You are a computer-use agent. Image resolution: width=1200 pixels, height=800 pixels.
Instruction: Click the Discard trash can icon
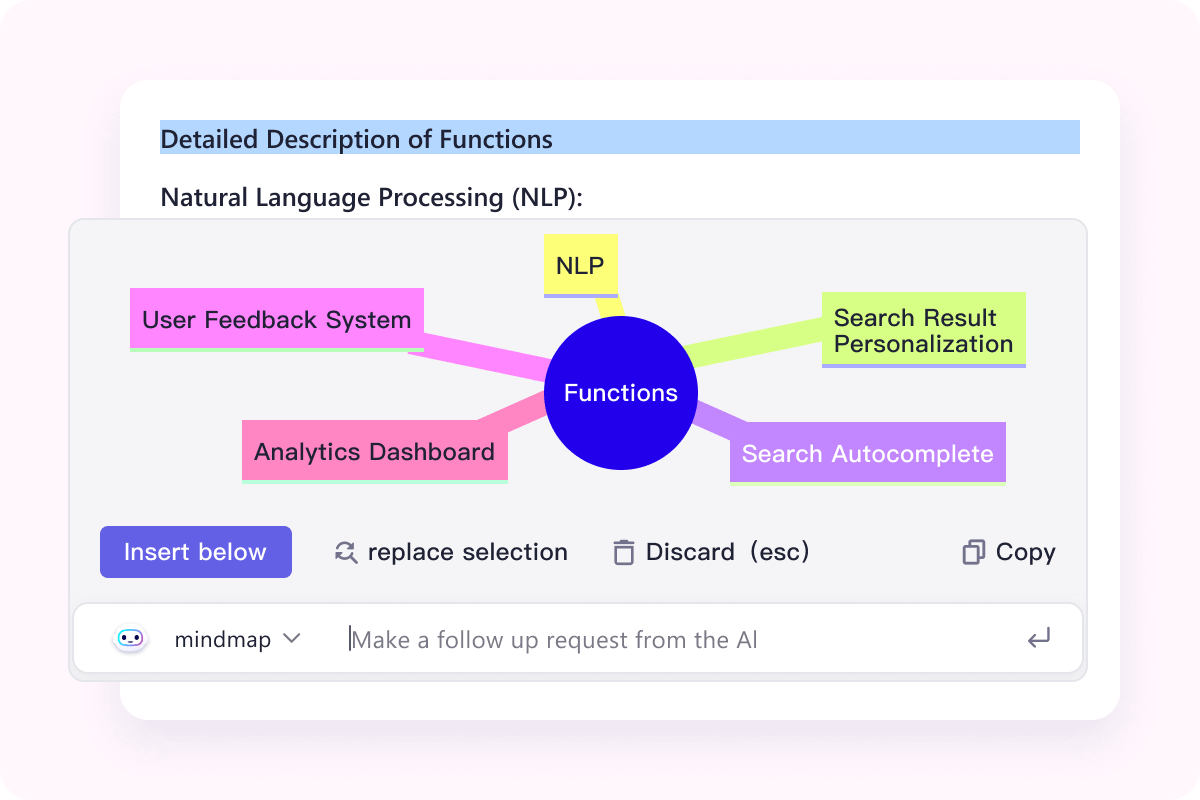tap(624, 552)
